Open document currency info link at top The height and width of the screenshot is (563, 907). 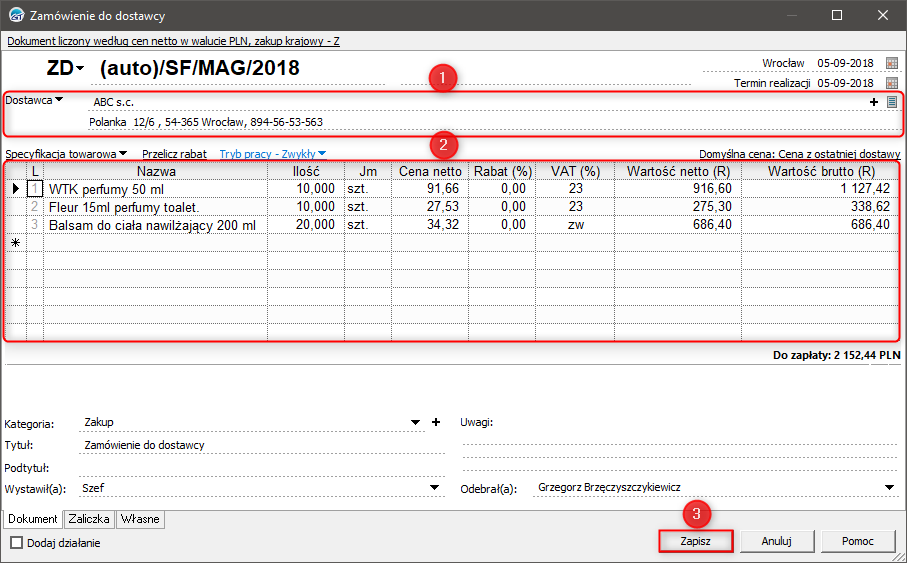click(174, 41)
